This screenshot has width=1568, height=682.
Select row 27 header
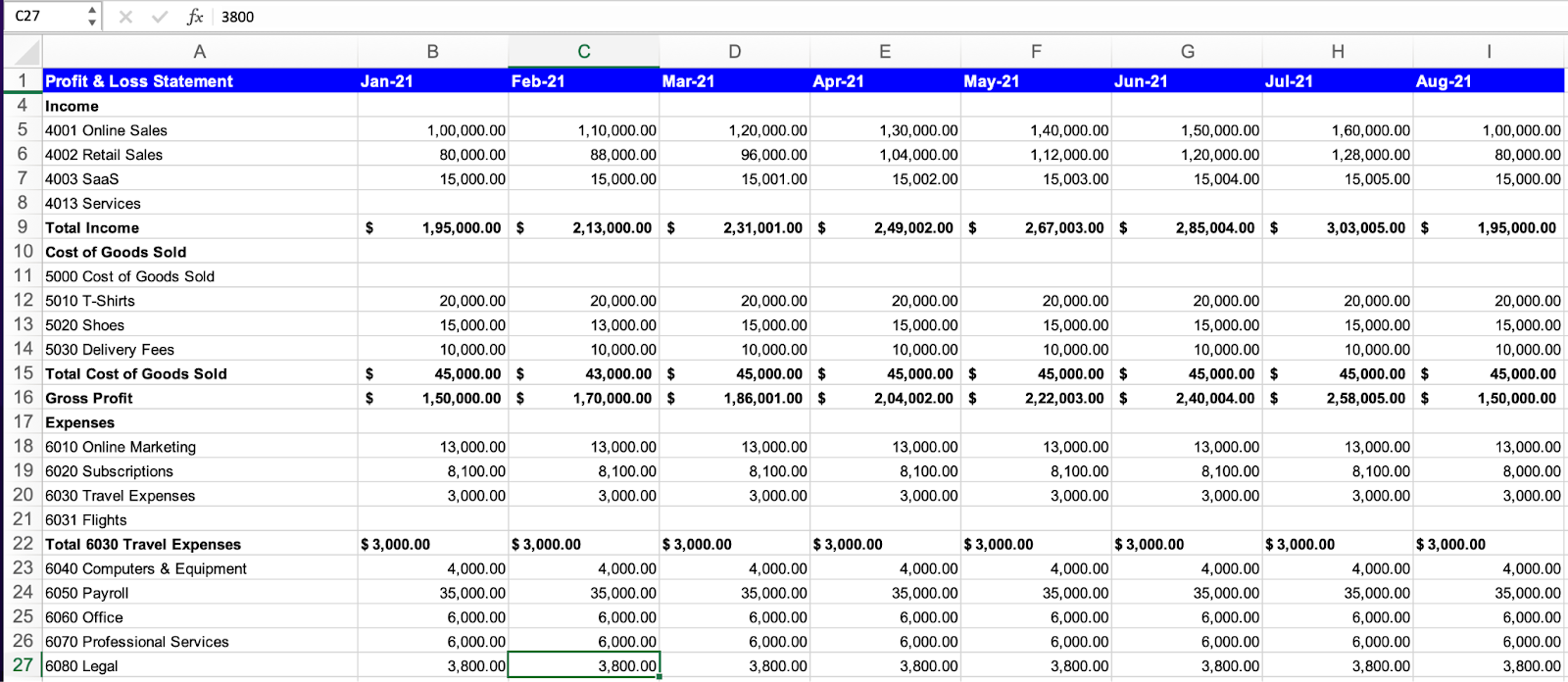click(23, 665)
